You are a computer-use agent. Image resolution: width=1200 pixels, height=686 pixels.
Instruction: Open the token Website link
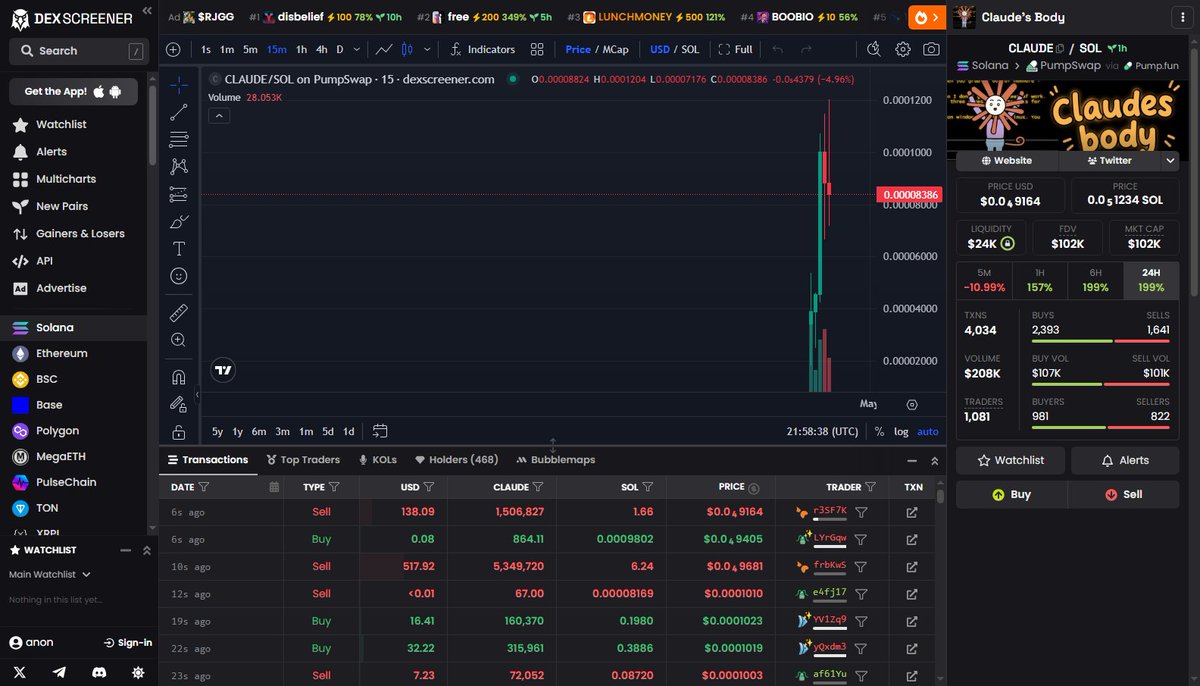(1007, 160)
